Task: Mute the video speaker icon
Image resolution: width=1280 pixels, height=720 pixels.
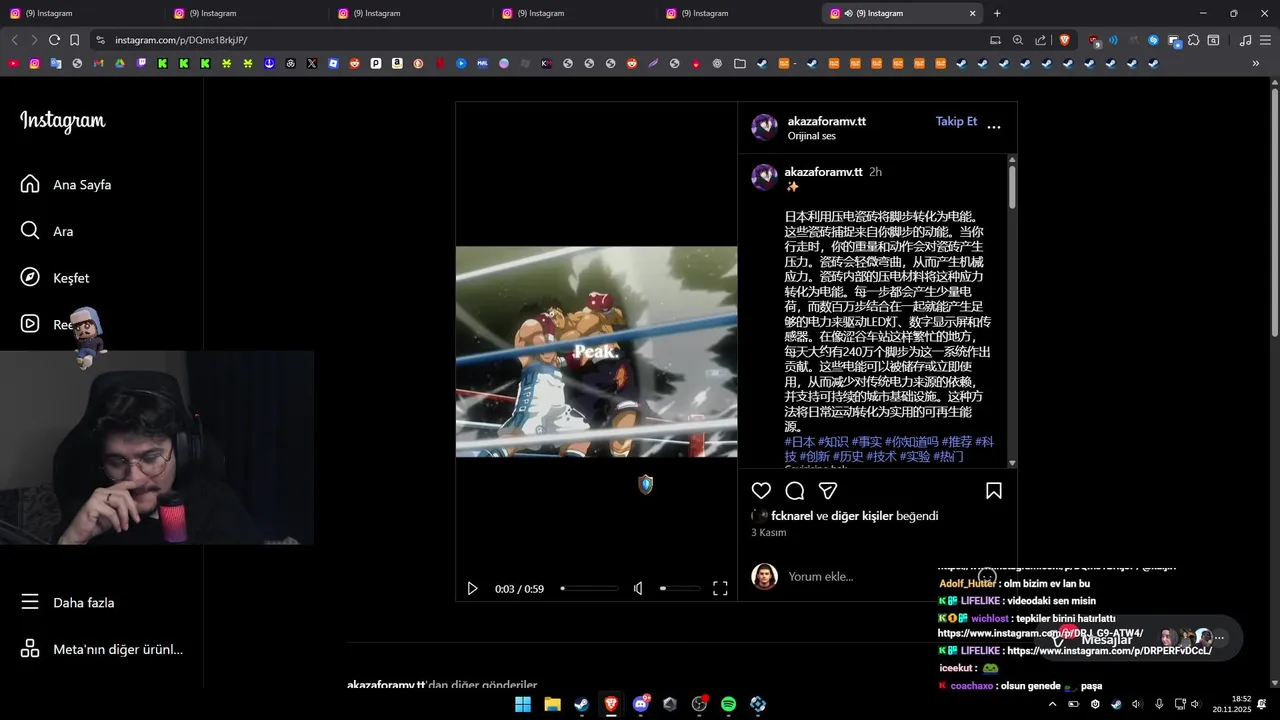Action: pyautogui.click(x=638, y=588)
